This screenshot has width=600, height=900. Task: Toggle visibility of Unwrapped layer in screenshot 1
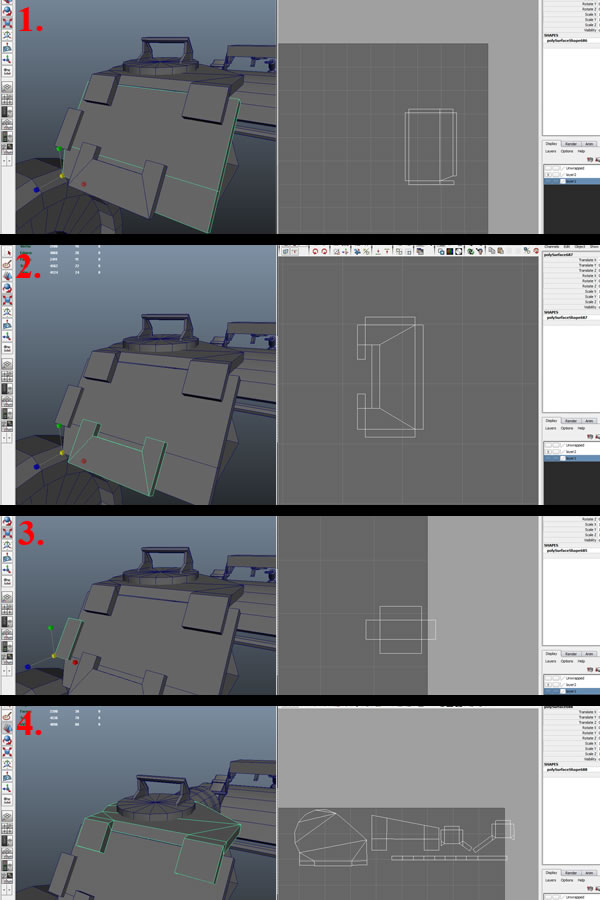548,168
